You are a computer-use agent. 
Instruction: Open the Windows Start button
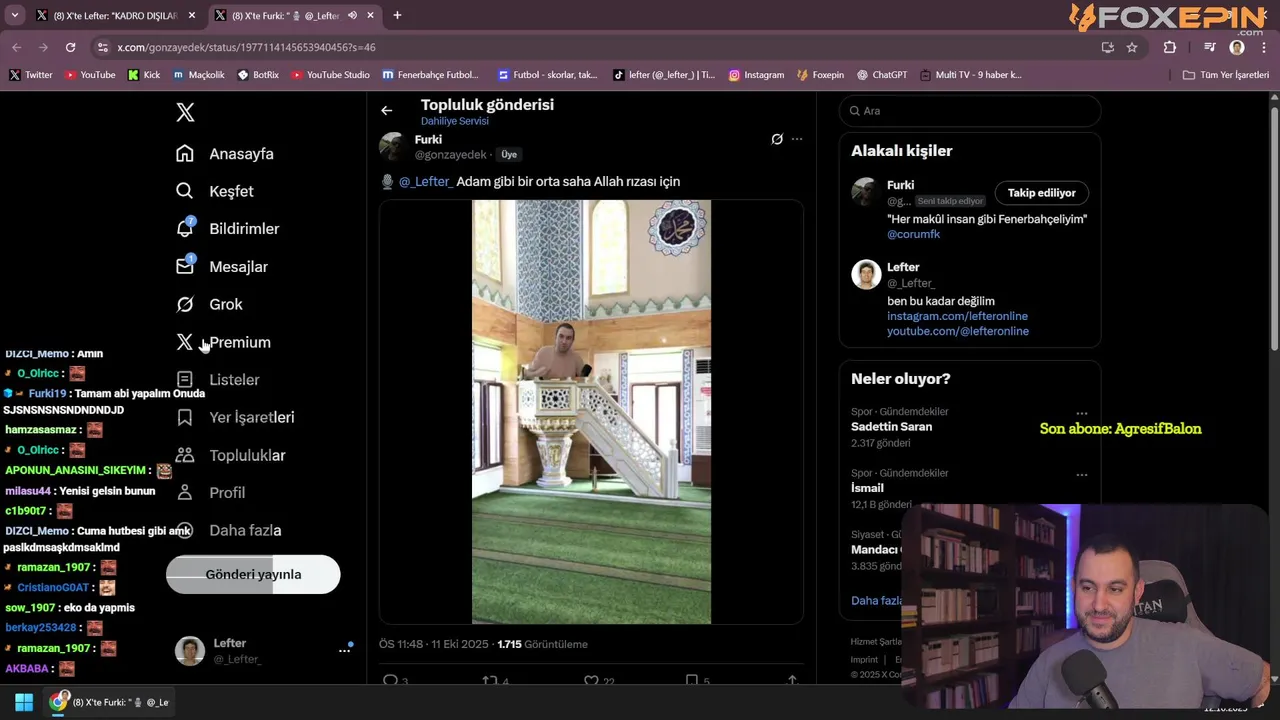(x=24, y=702)
